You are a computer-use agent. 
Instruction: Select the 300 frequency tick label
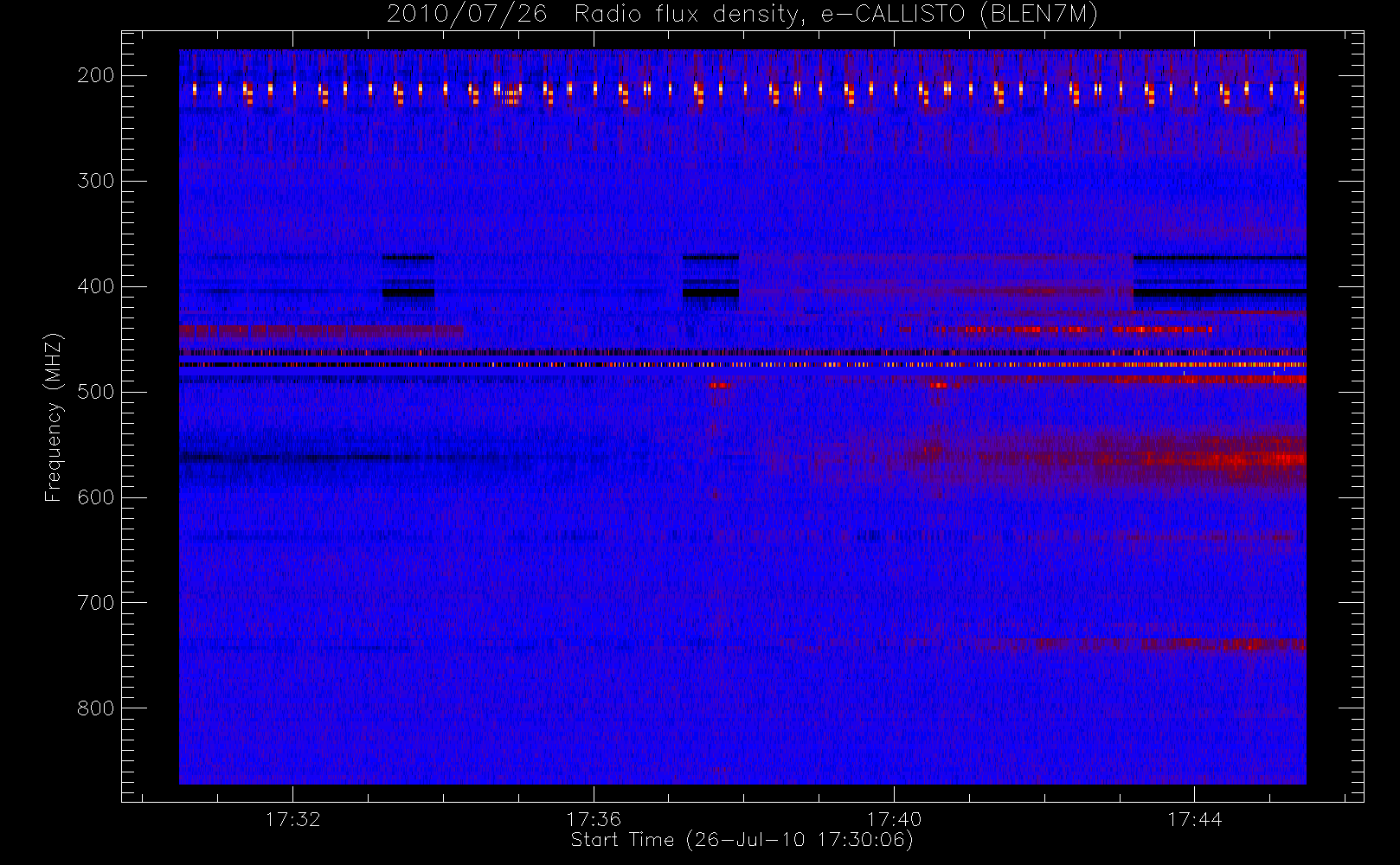point(95,181)
